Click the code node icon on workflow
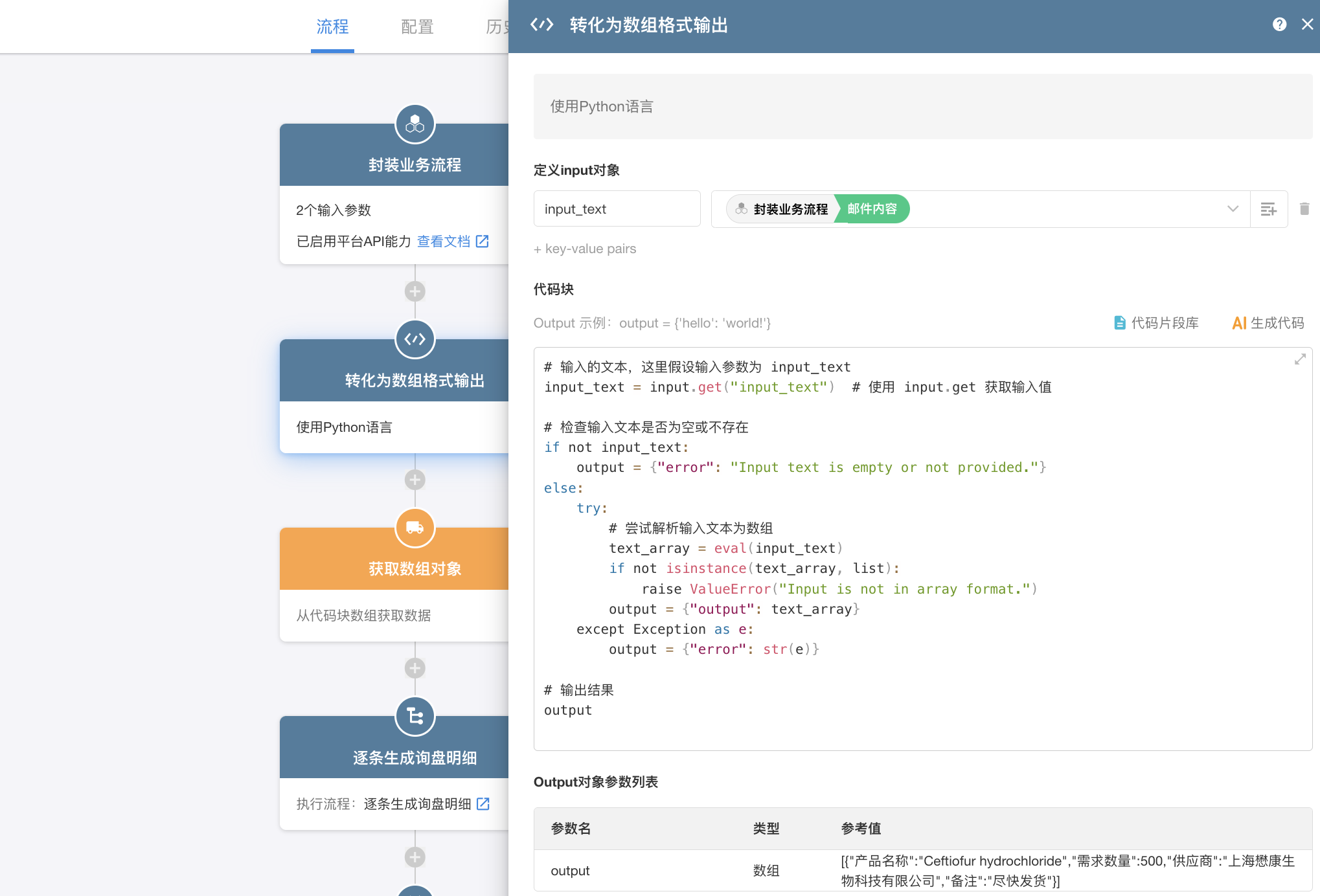 coord(415,339)
